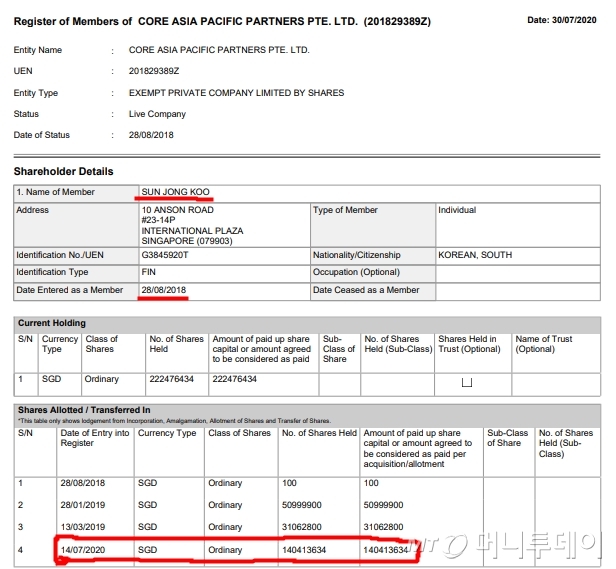Click shares held 31062800 in row 3
616x569 pixels.
point(301,527)
